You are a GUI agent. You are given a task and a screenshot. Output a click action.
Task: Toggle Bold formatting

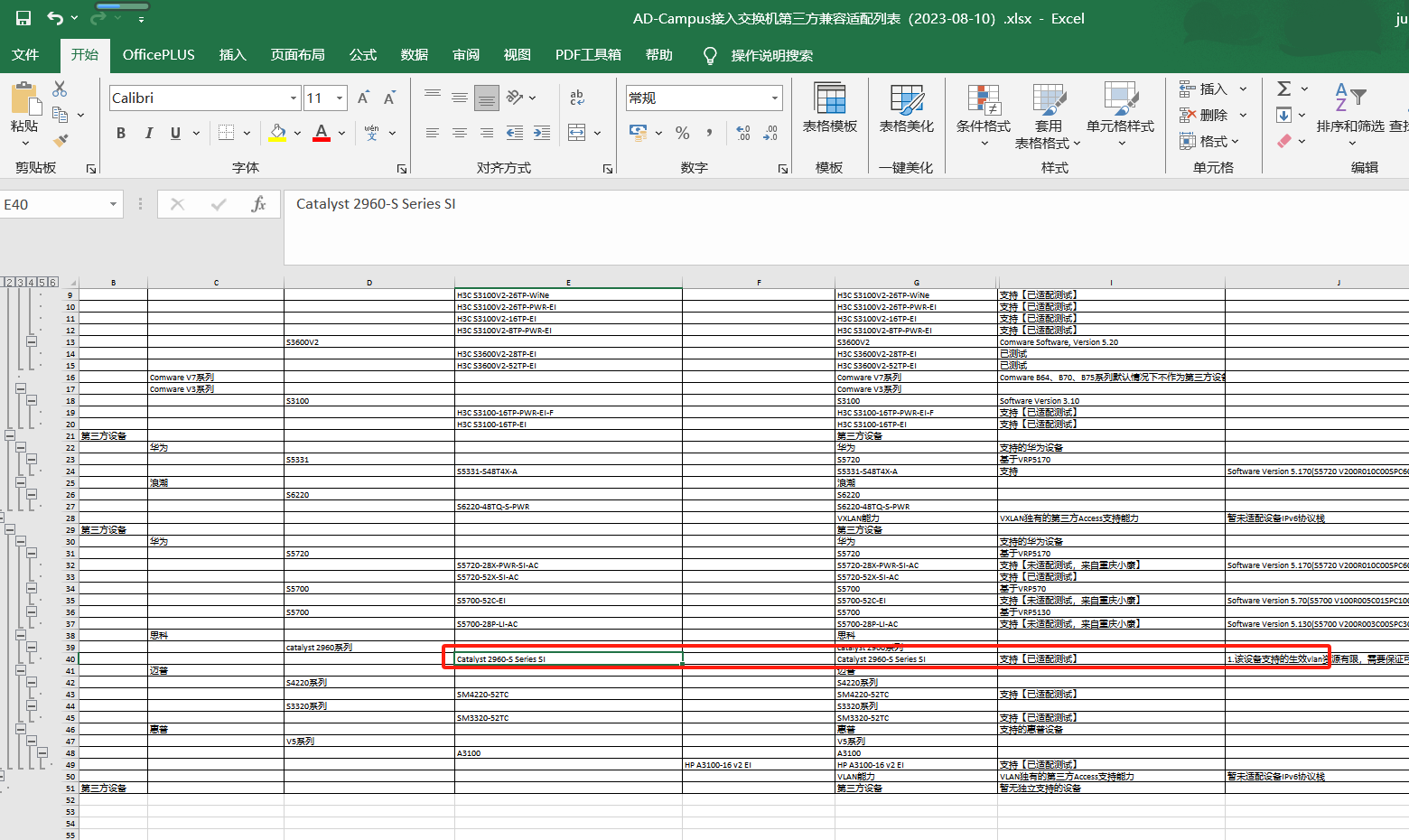[121, 133]
